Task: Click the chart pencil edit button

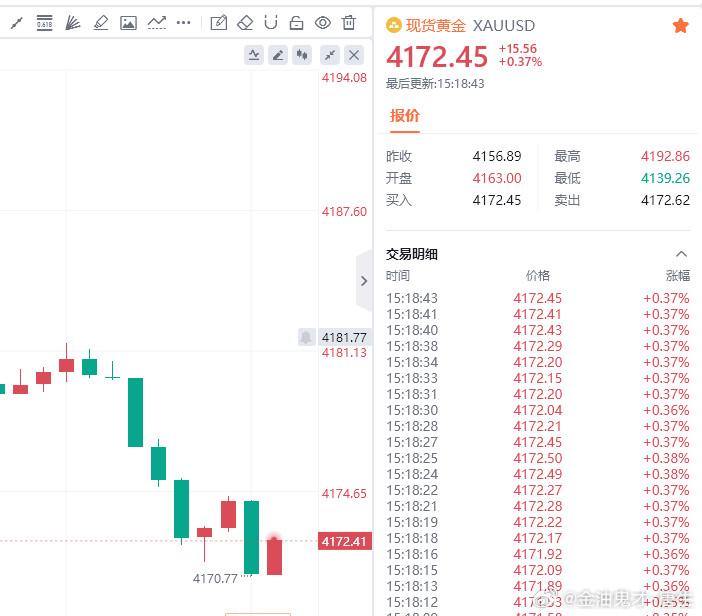Action: [278, 55]
